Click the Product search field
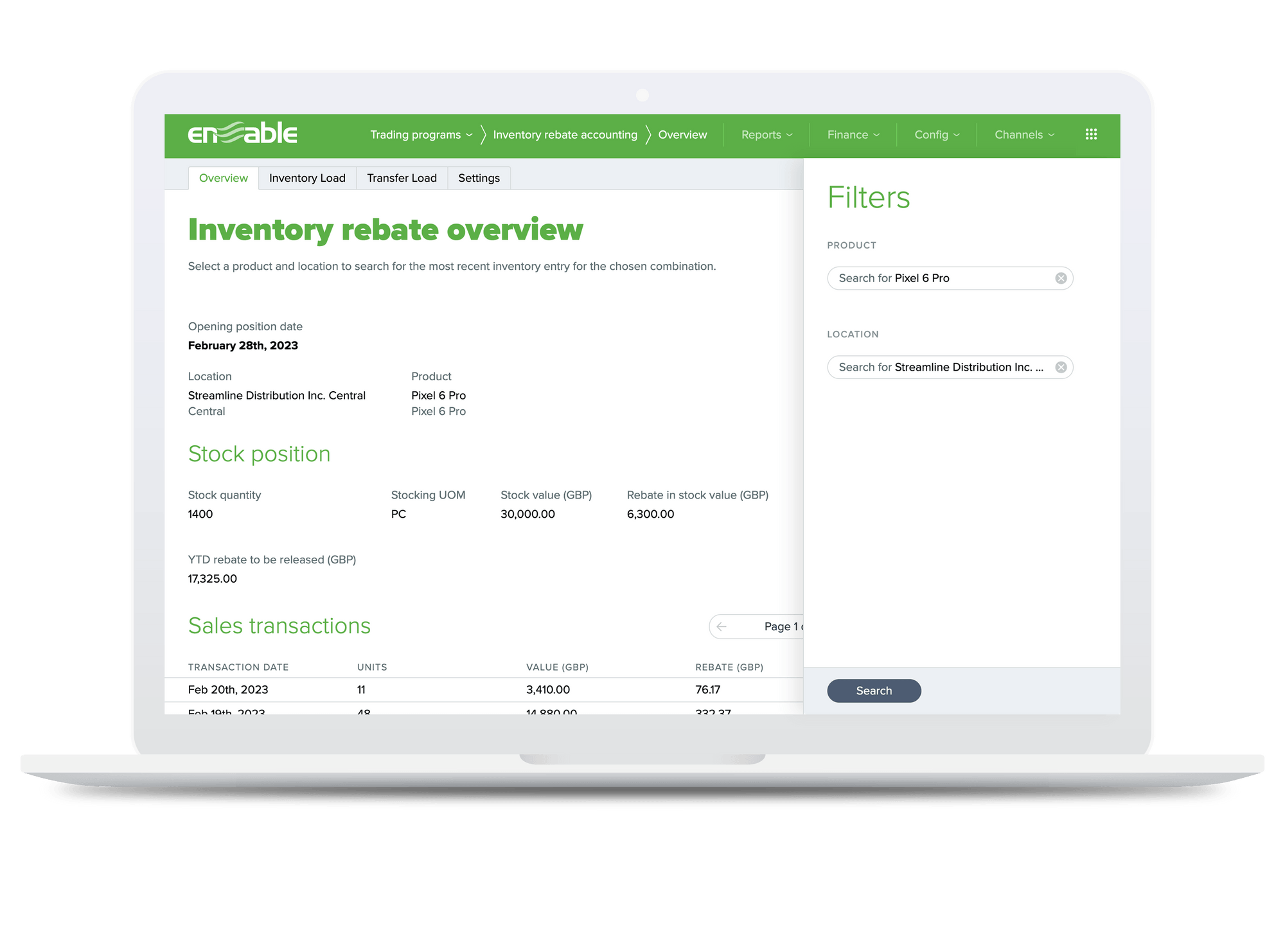This screenshot has height=952, width=1285. tap(932, 278)
